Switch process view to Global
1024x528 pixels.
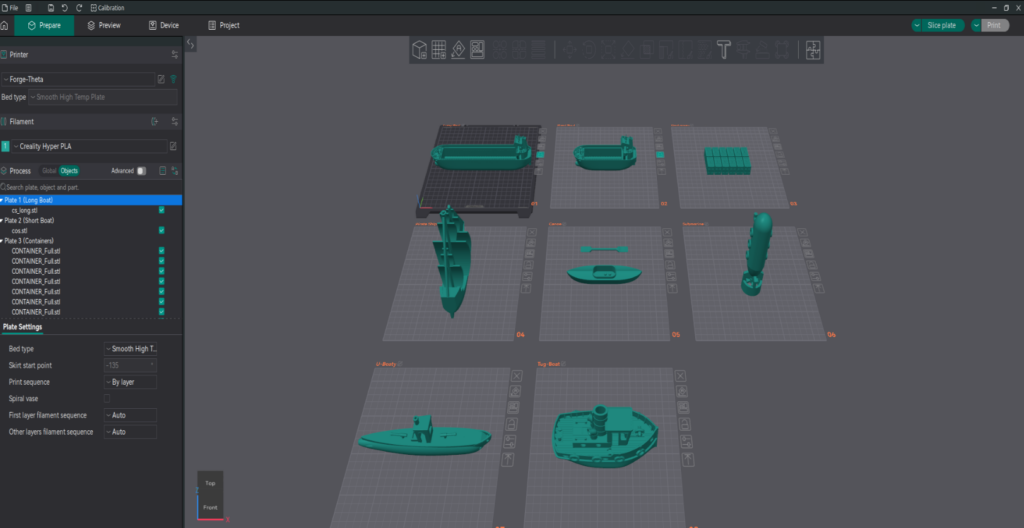(49, 171)
